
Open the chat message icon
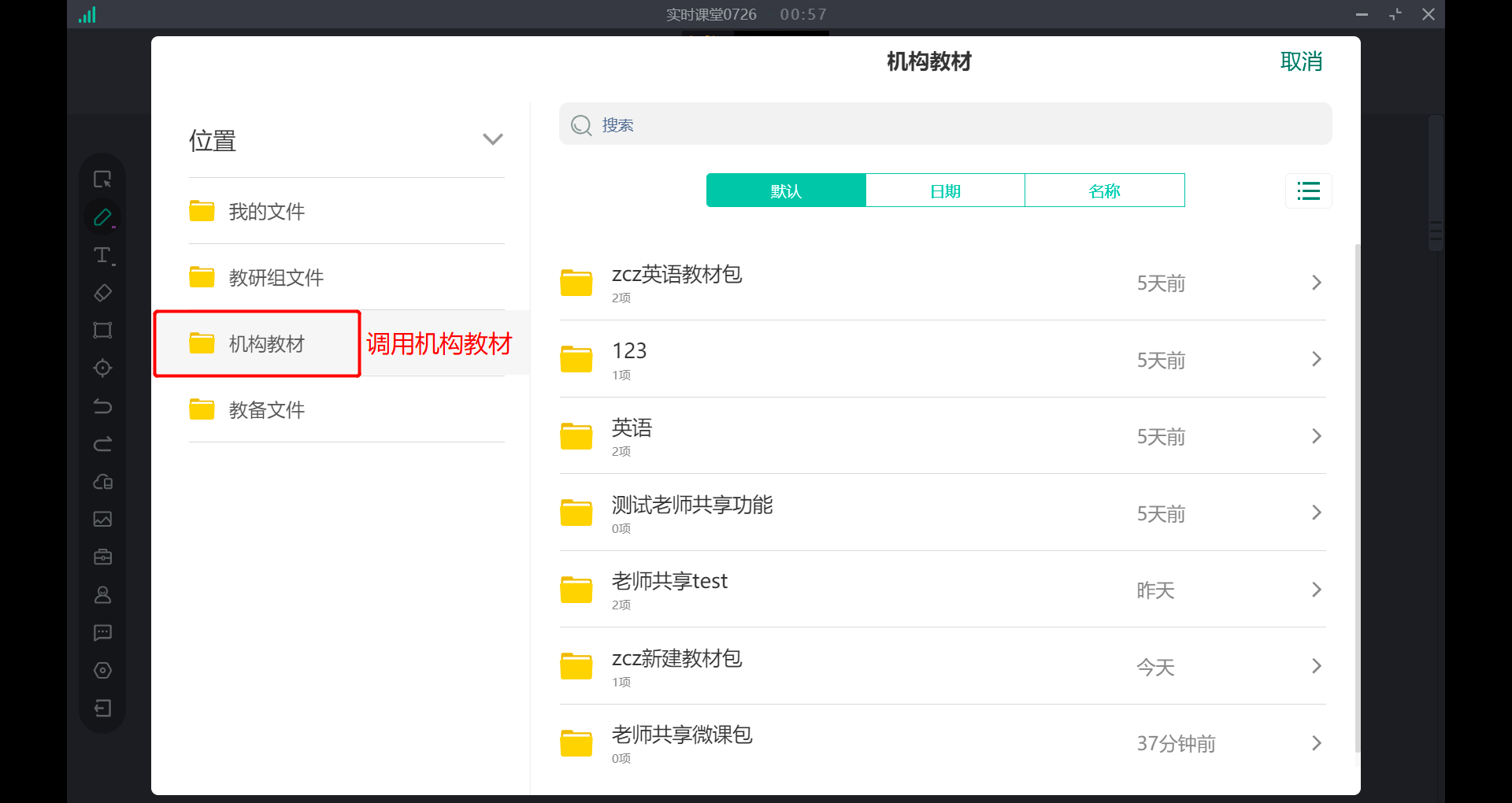(x=102, y=633)
